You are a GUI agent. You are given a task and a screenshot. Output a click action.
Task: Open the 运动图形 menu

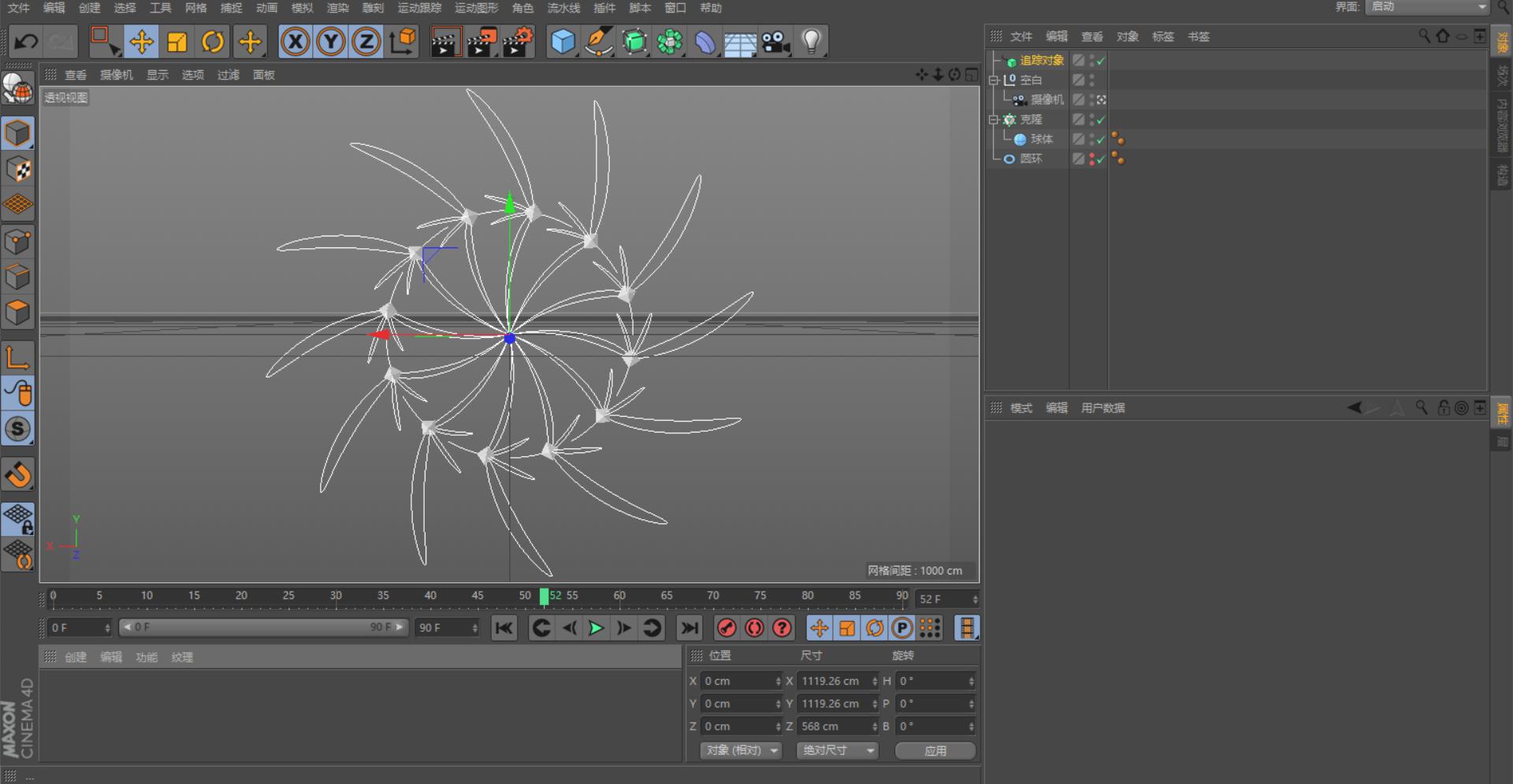pos(477,8)
